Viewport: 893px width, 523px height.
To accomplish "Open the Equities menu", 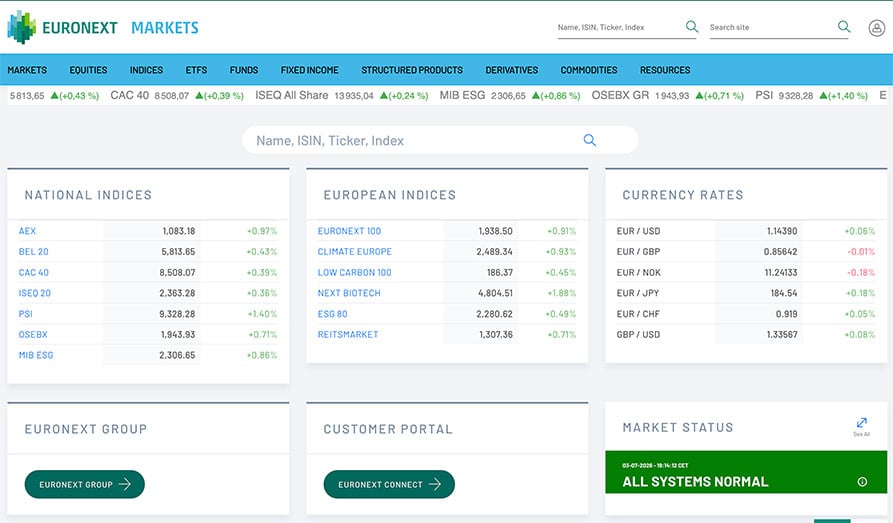I will [x=88, y=70].
